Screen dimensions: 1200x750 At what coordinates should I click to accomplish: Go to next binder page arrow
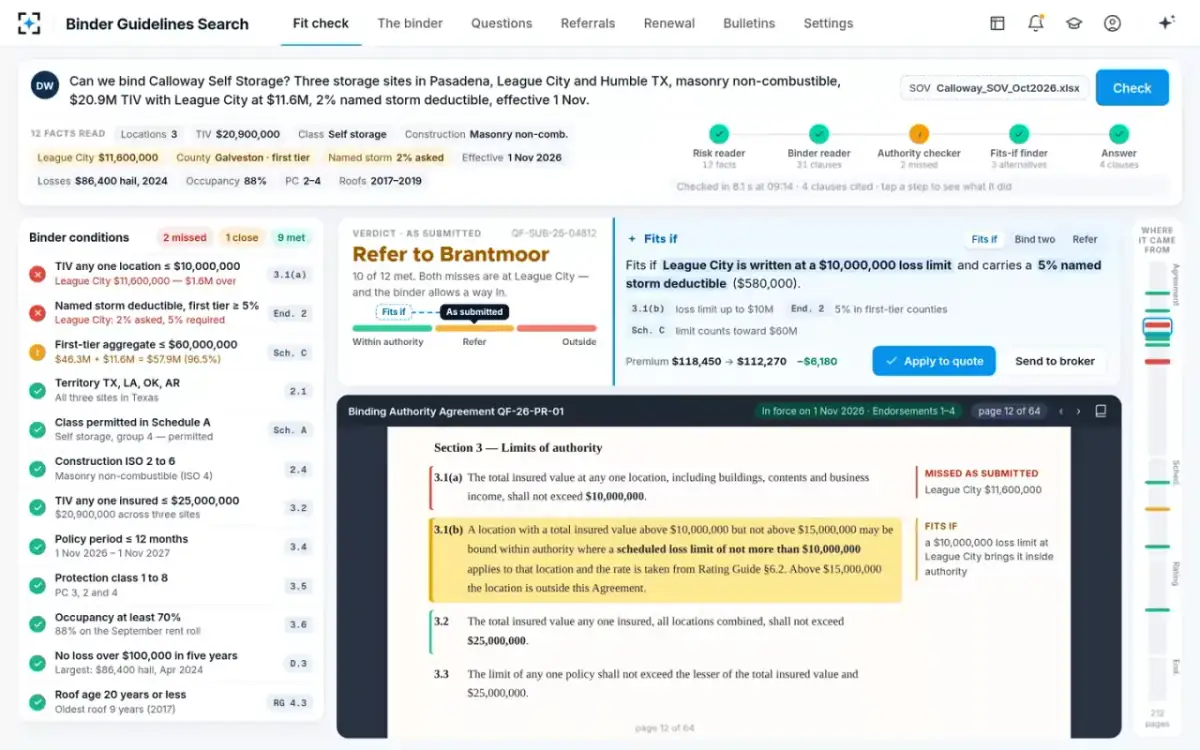pyautogui.click(x=1078, y=411)
